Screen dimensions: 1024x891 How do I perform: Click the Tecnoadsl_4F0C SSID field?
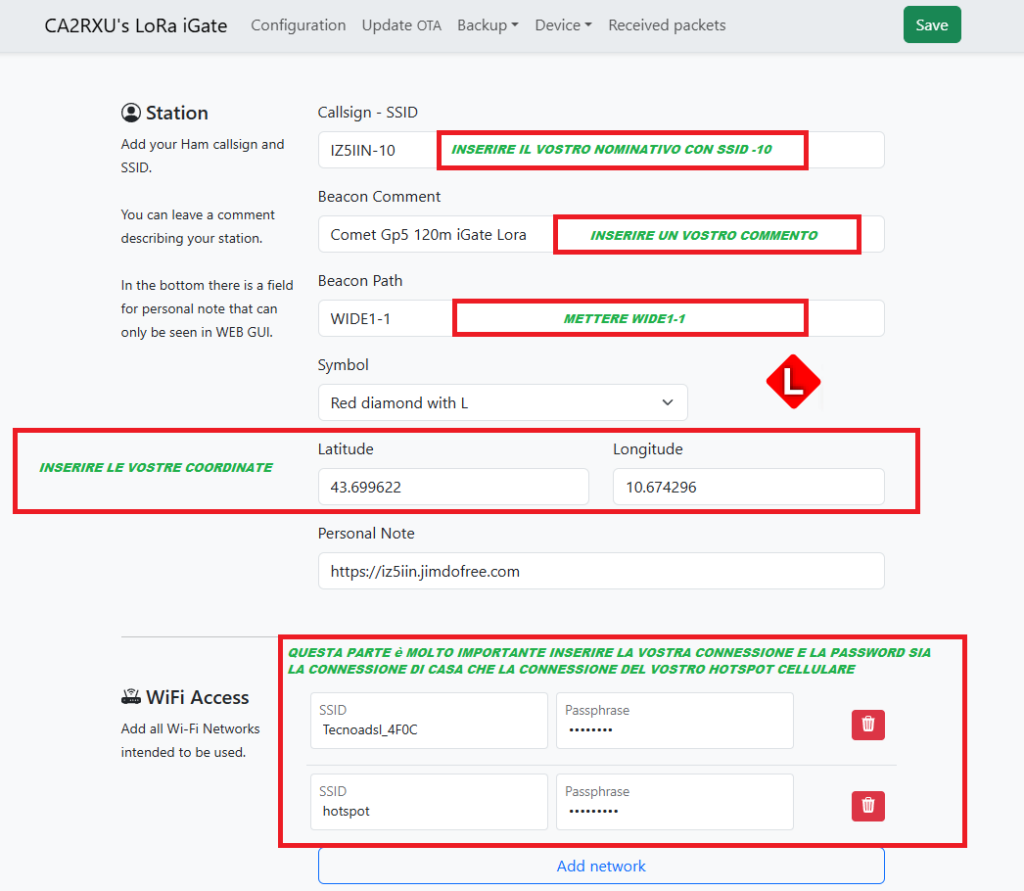(x=429, y=721)
